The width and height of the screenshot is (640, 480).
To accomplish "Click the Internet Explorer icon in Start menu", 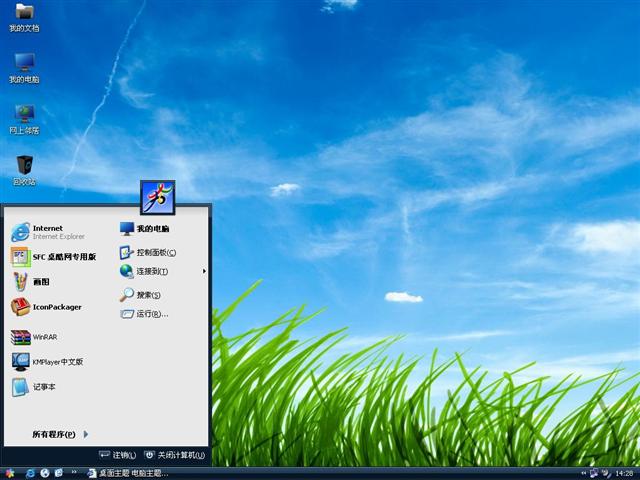I will tap(20, 232).
